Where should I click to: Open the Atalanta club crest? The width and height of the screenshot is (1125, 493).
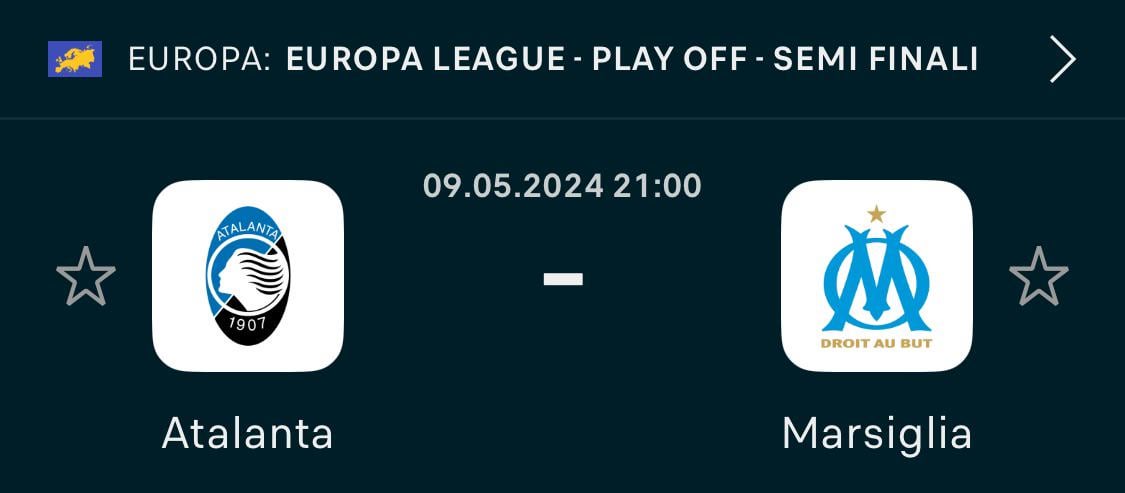tap(248, 276)
